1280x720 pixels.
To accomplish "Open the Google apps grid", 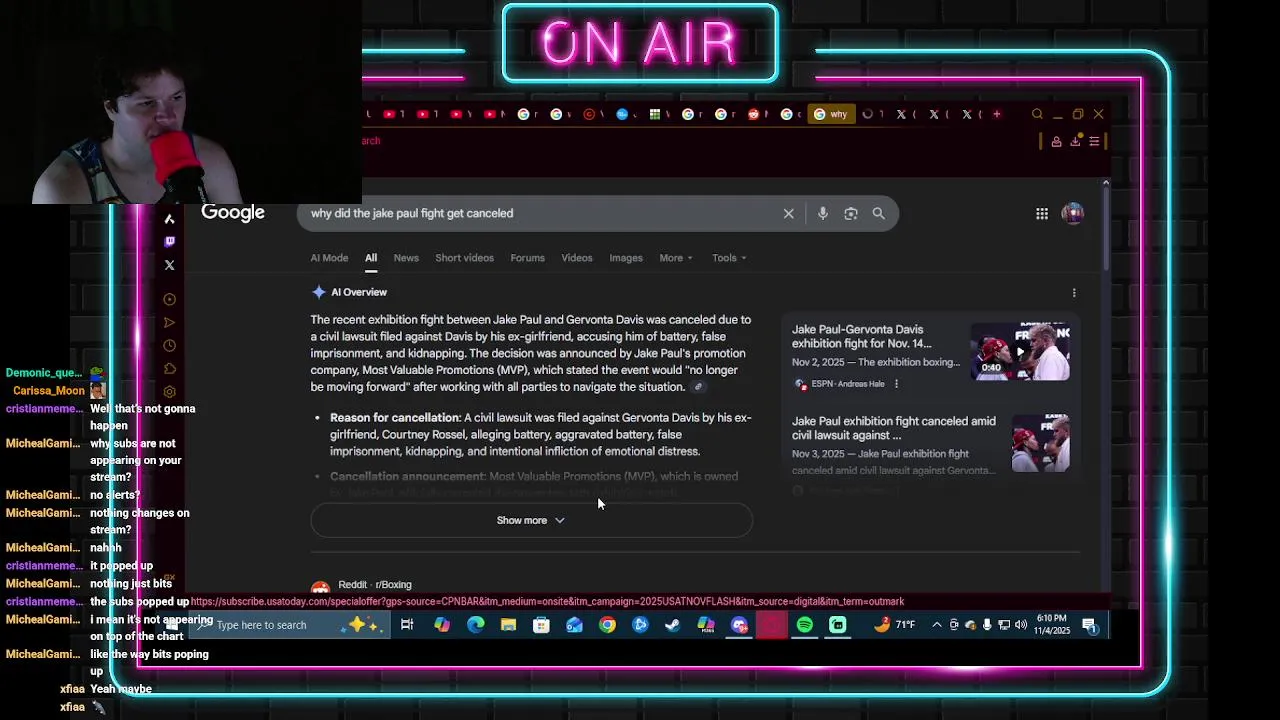I will point(1042,213).
